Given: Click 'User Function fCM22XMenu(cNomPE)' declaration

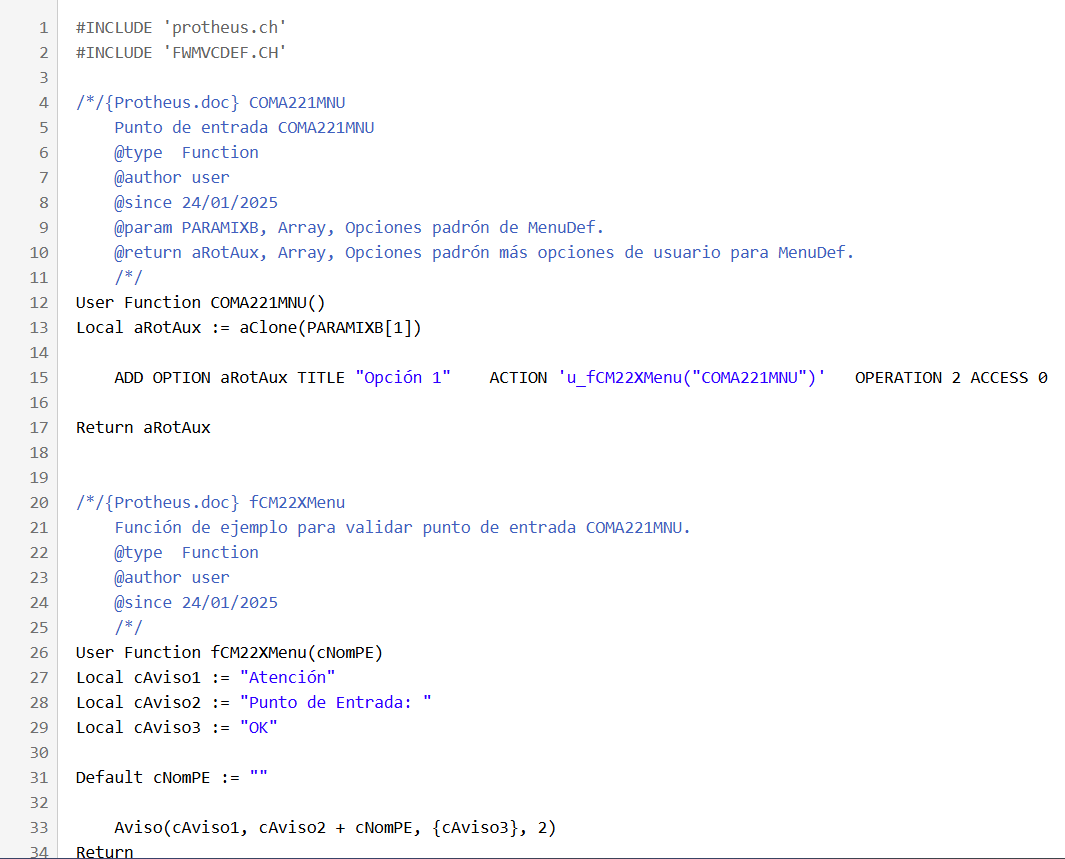Looking at the screenshot, I should (x=230, y=653).
